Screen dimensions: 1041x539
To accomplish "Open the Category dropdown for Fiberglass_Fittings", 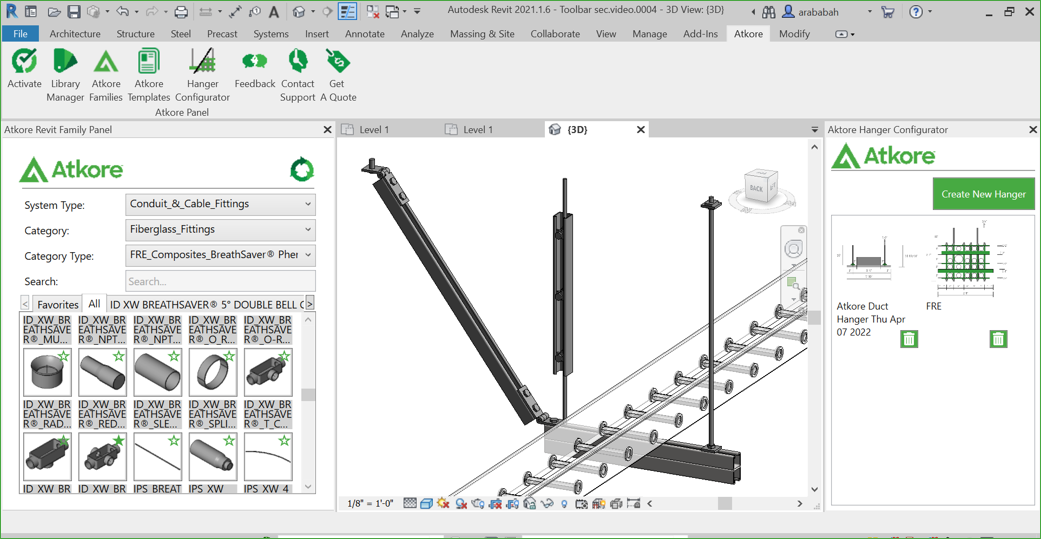I will pos(220,230).
